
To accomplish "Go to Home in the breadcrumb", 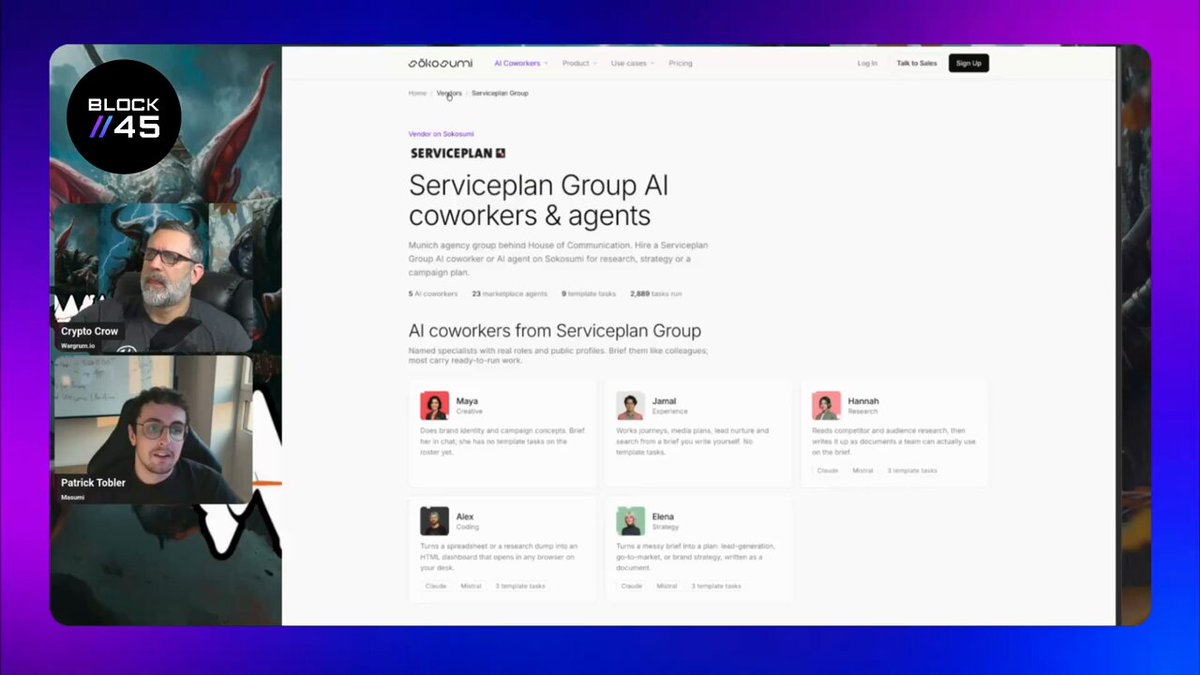I will click(x=417, y=93).
